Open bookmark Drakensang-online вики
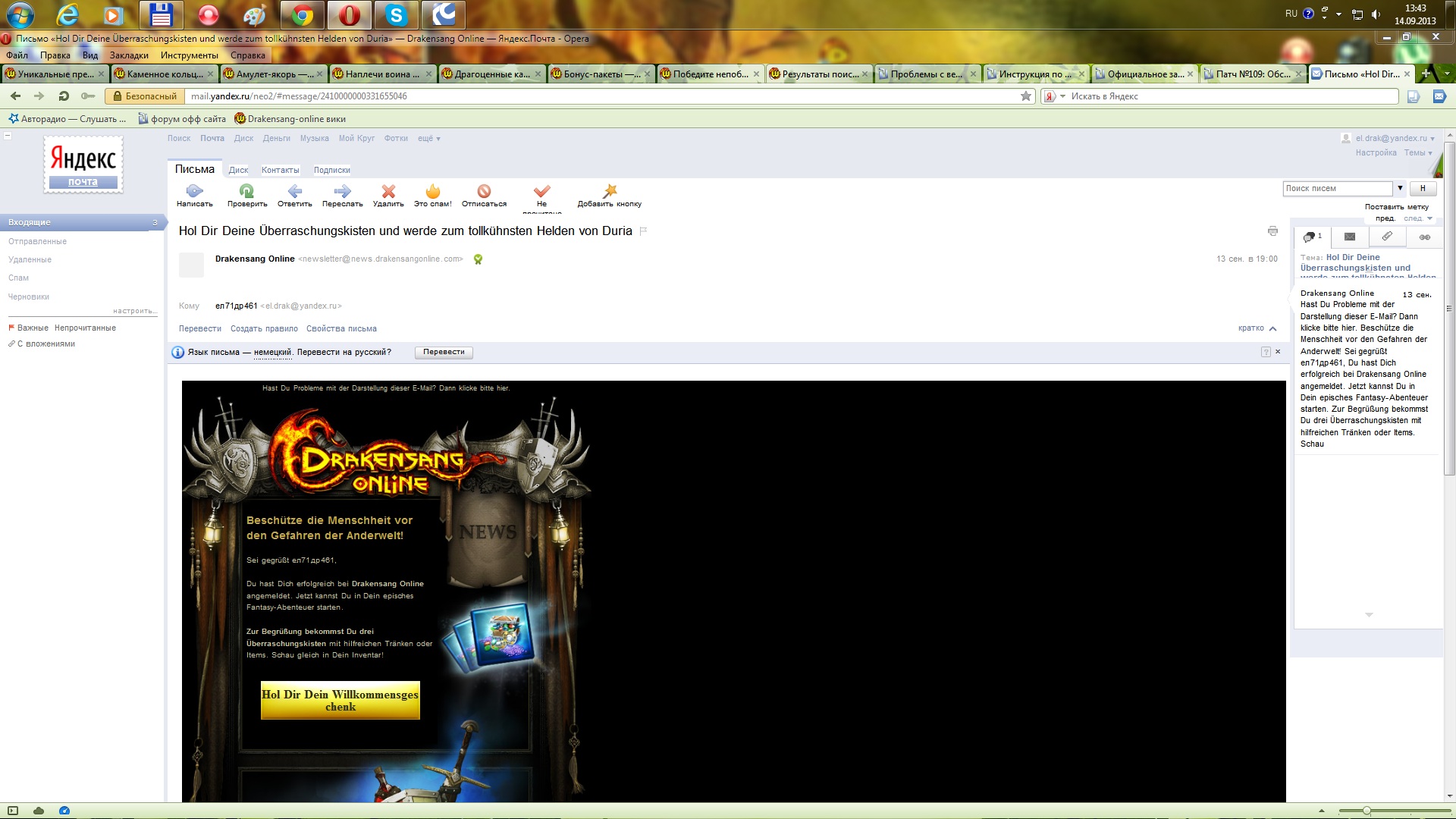 point(290,119)
